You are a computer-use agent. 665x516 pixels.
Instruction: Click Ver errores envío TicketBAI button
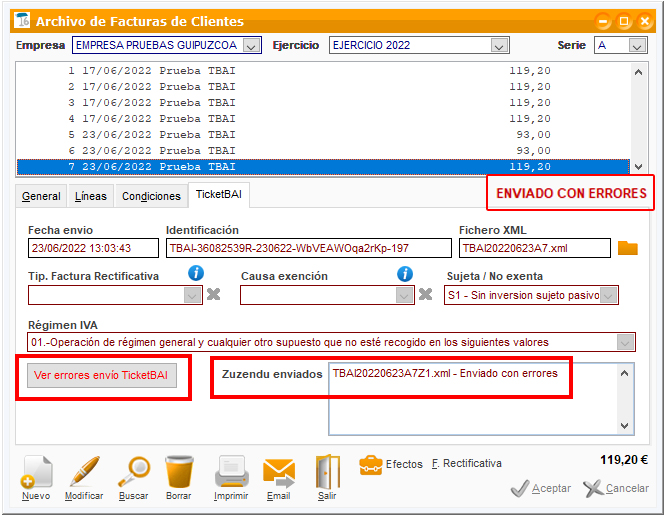[102, 375]
